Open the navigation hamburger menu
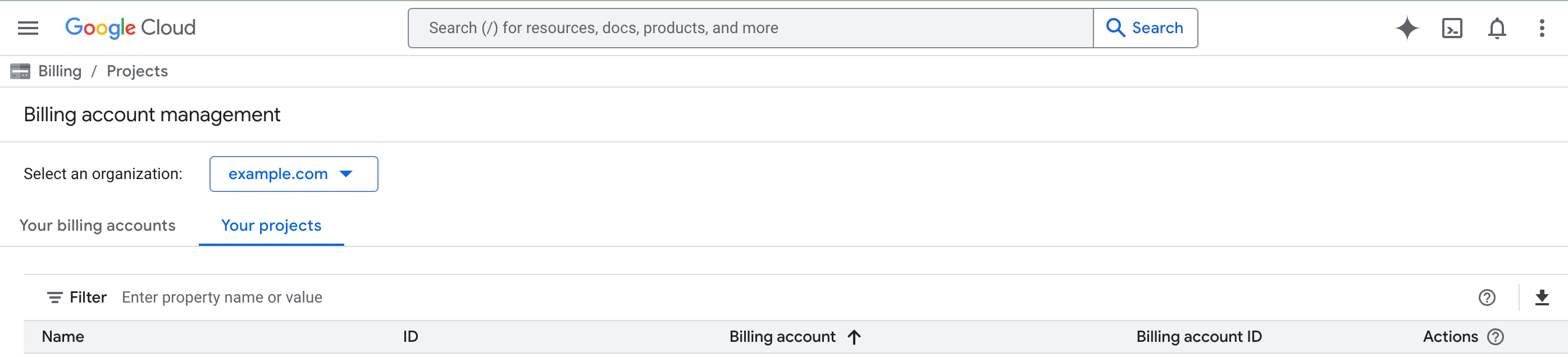Screen dimensions: 1568x357 28,28
